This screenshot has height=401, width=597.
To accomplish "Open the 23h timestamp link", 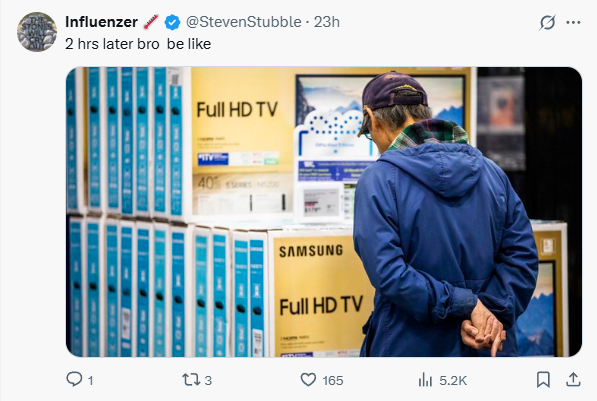I will pyautogui.click(x=326, y=22).
